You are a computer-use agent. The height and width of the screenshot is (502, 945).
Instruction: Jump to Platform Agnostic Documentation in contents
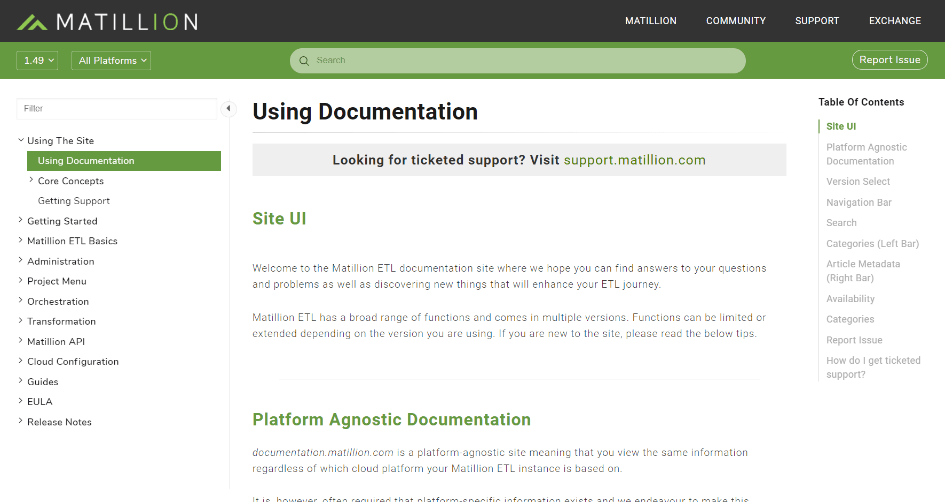[x=866, y=154]
